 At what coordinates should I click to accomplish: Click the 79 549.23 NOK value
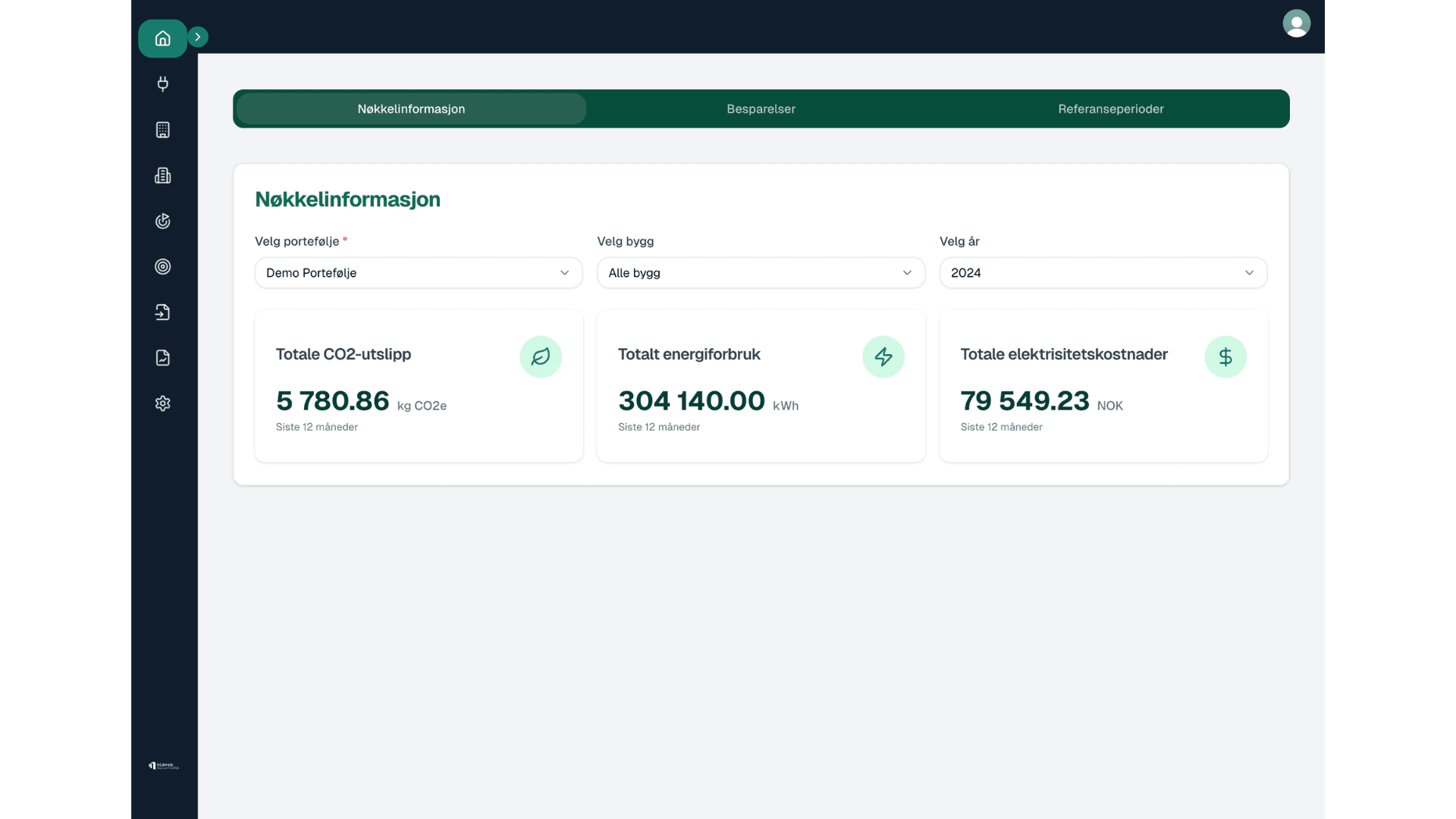1025,400
